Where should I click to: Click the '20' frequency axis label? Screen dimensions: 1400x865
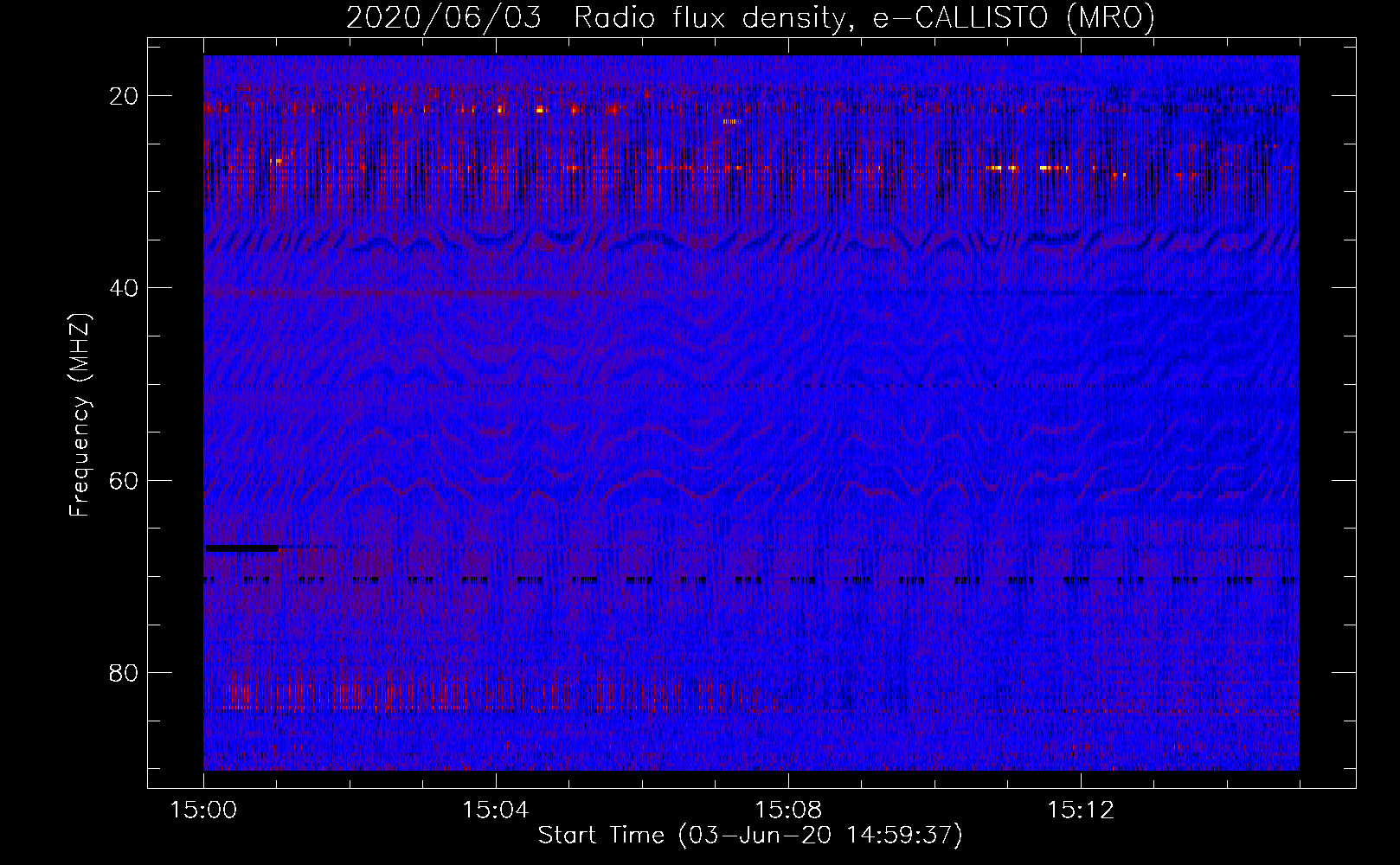click(125, 95)
